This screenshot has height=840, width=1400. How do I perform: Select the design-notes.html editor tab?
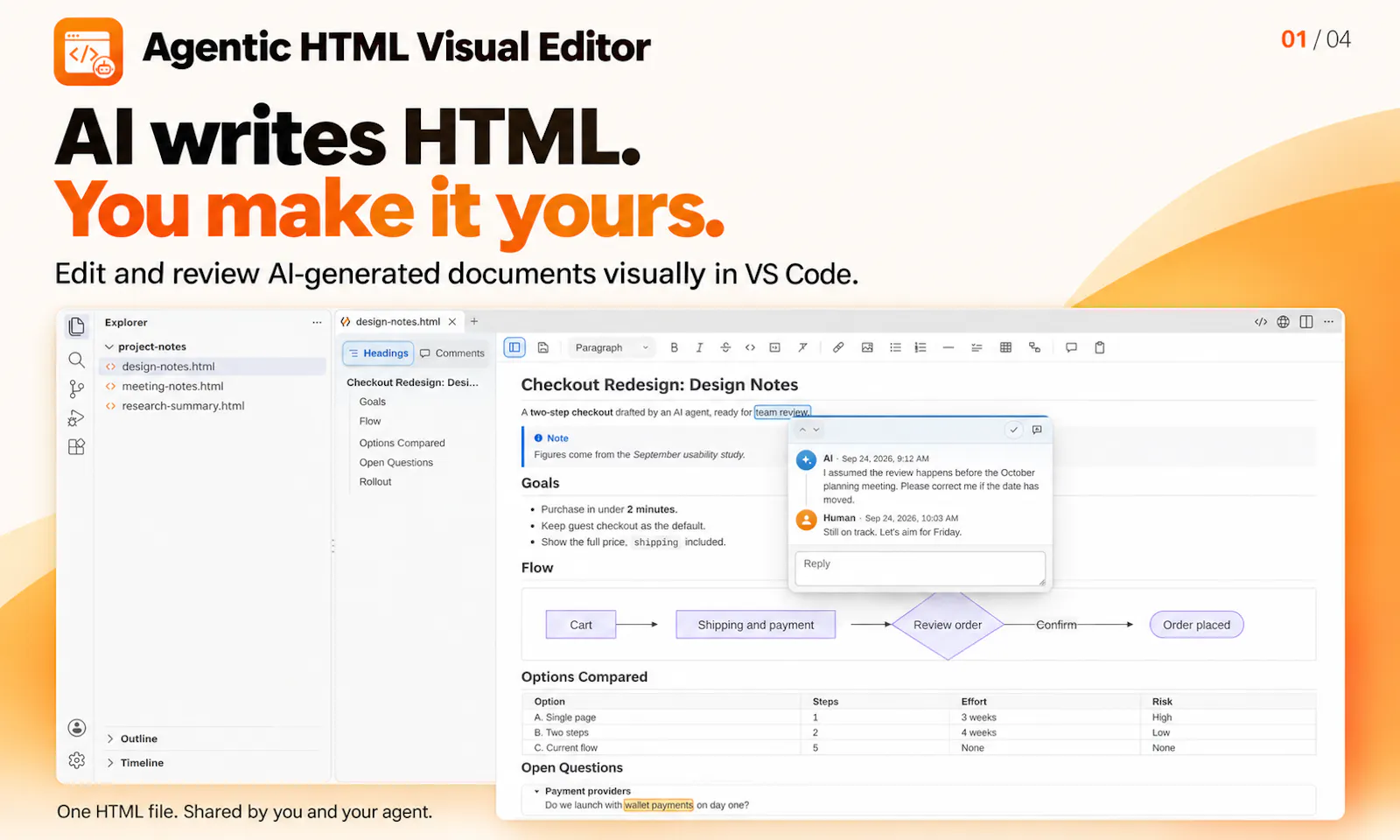tap(397, 322)
